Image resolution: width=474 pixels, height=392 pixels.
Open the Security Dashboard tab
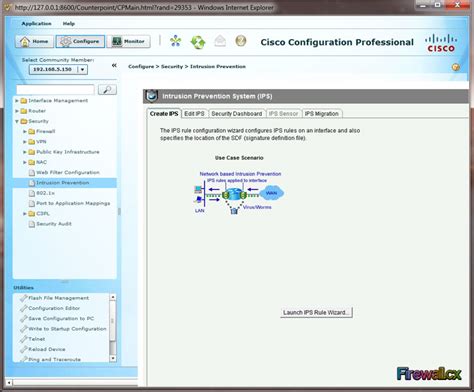[237, 114]
